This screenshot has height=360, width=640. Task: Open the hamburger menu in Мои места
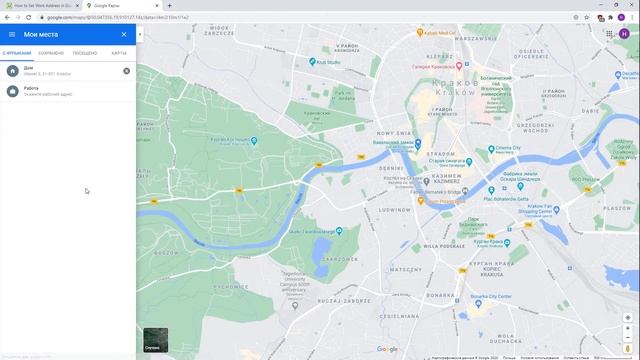(12, 34)
